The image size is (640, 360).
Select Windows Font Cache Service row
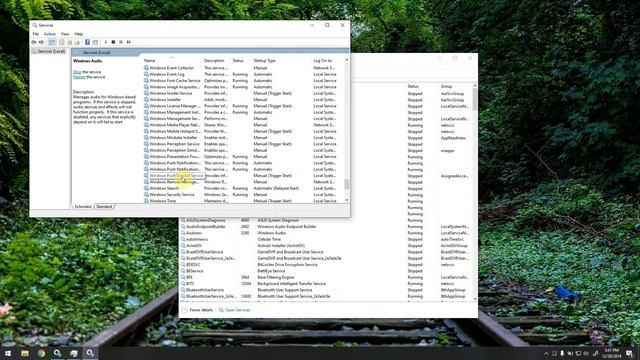pyautogui.click(x=244, y=80)
